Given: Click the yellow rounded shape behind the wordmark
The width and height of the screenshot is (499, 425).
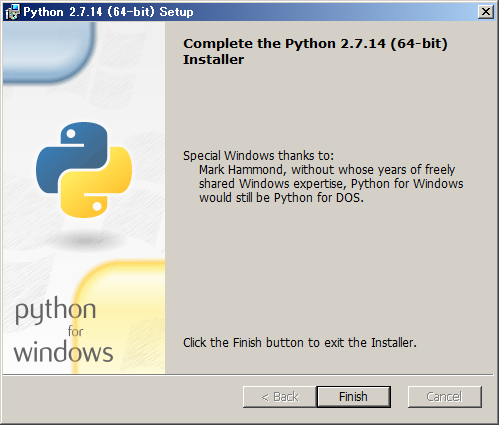Looking at the screenshot, I should click(x=119, y=317).
